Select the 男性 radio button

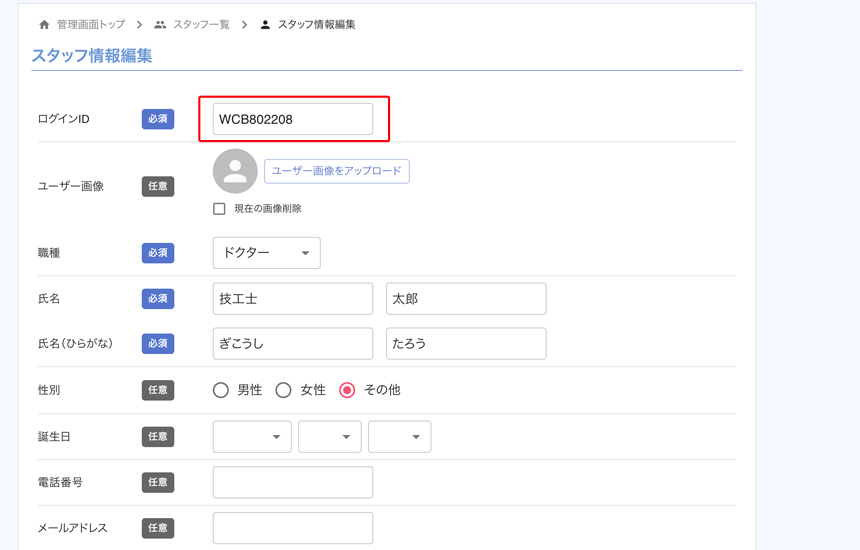point(221,390)
